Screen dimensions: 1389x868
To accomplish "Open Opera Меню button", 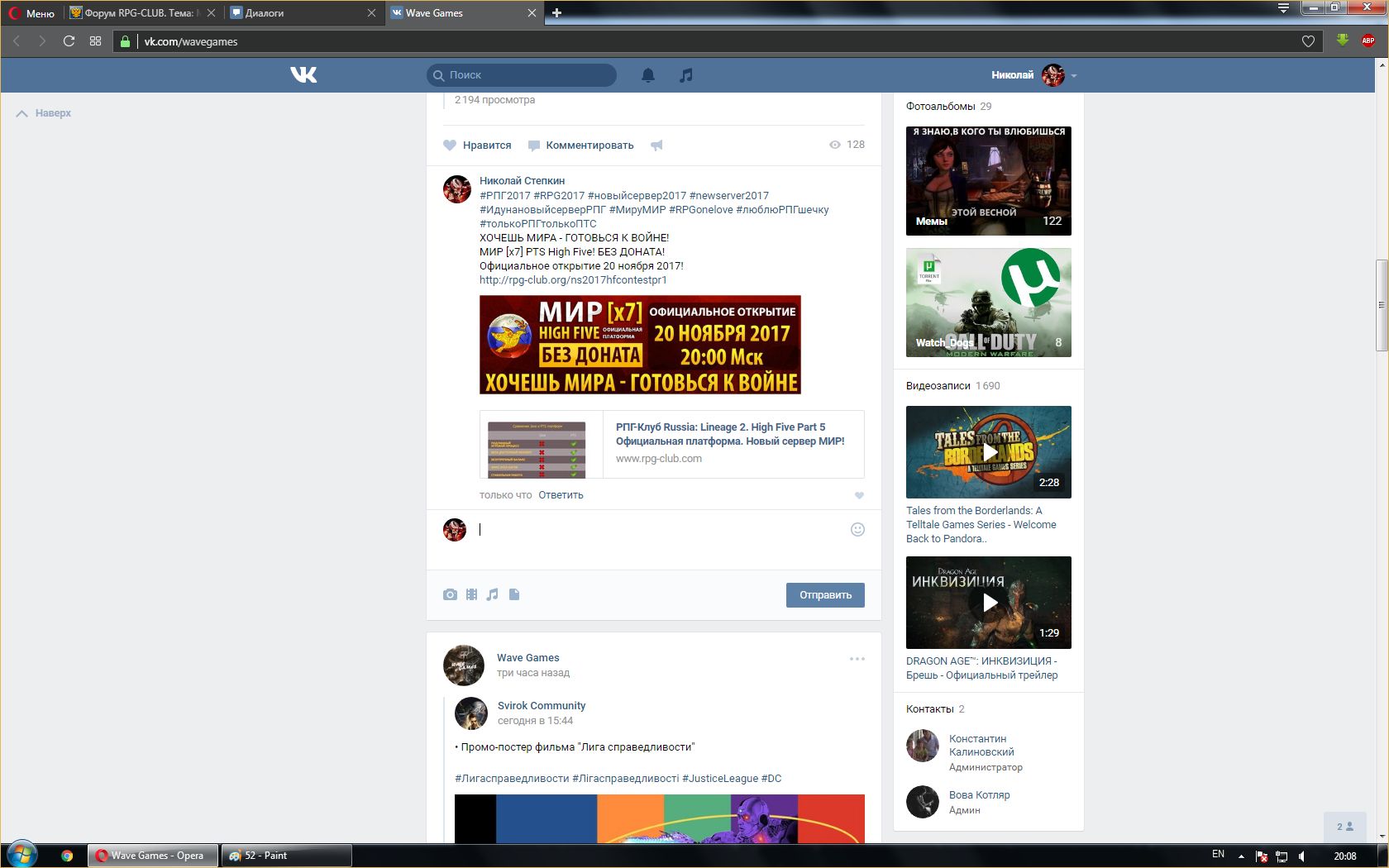I will coord(31,13).
